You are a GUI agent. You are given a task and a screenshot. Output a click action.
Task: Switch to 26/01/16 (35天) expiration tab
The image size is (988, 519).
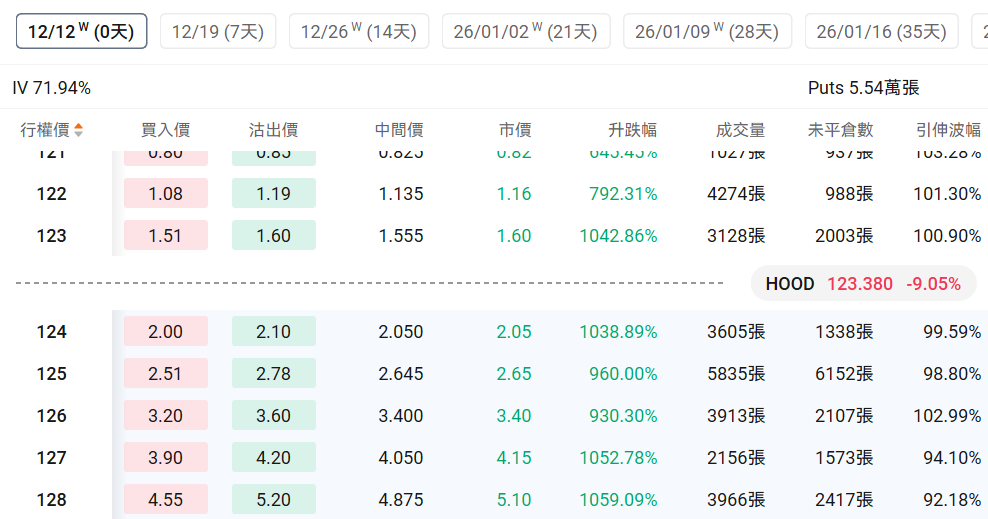pos(881,31)
